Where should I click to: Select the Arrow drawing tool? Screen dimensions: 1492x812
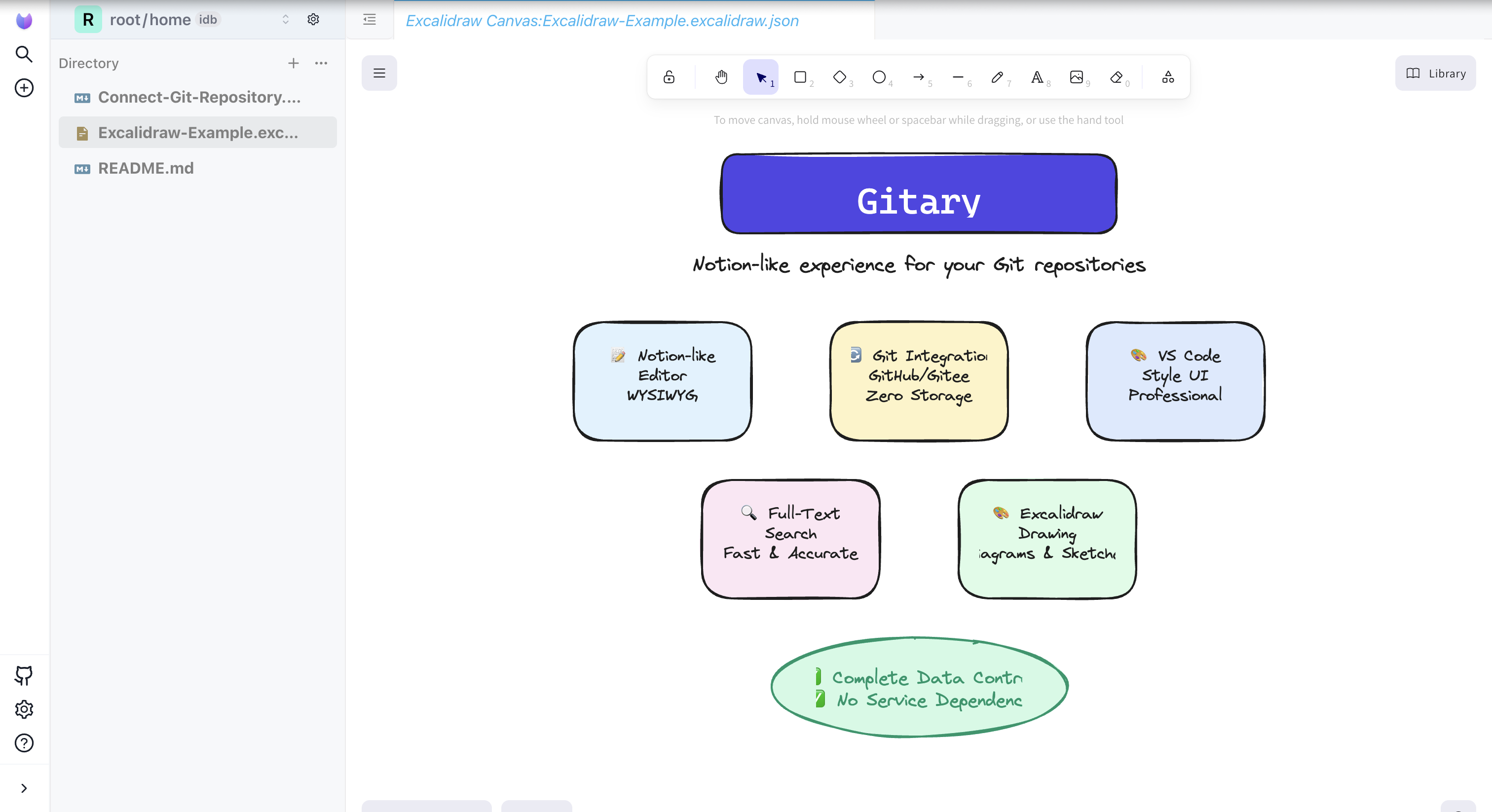(x=918, y=77)
